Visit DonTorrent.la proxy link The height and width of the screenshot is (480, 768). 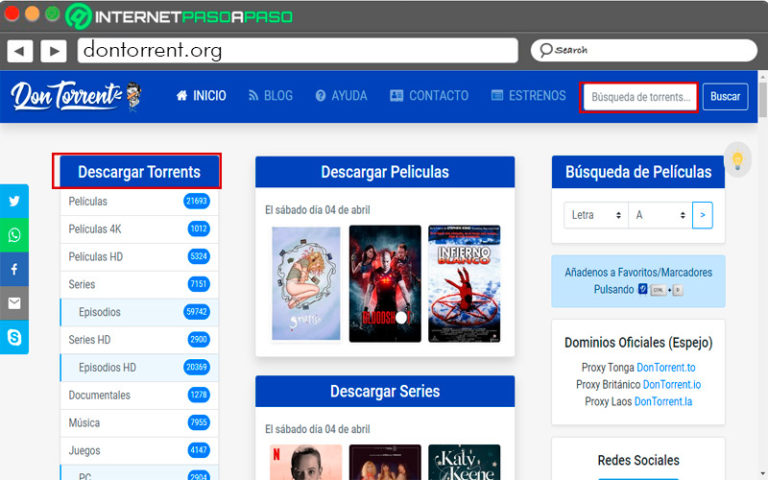663,402
